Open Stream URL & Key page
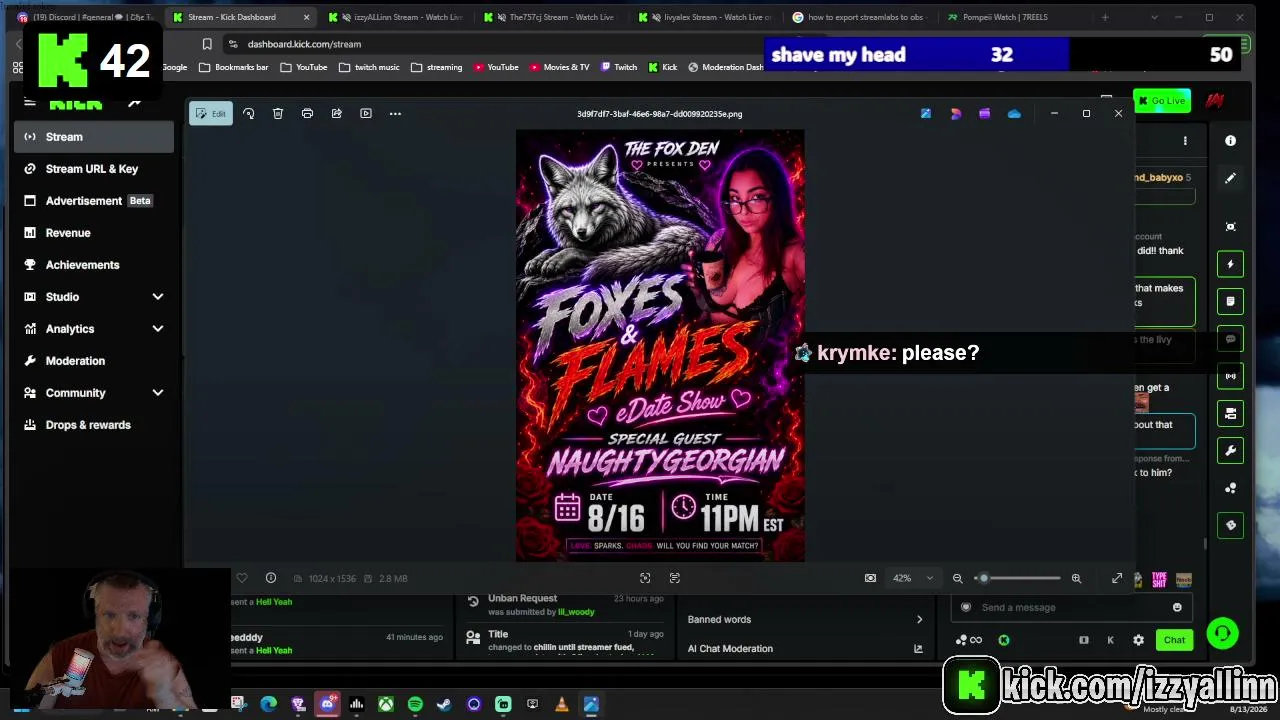Screen dimensions: 1280x720 pyautogui.click(x=94, y=169)
